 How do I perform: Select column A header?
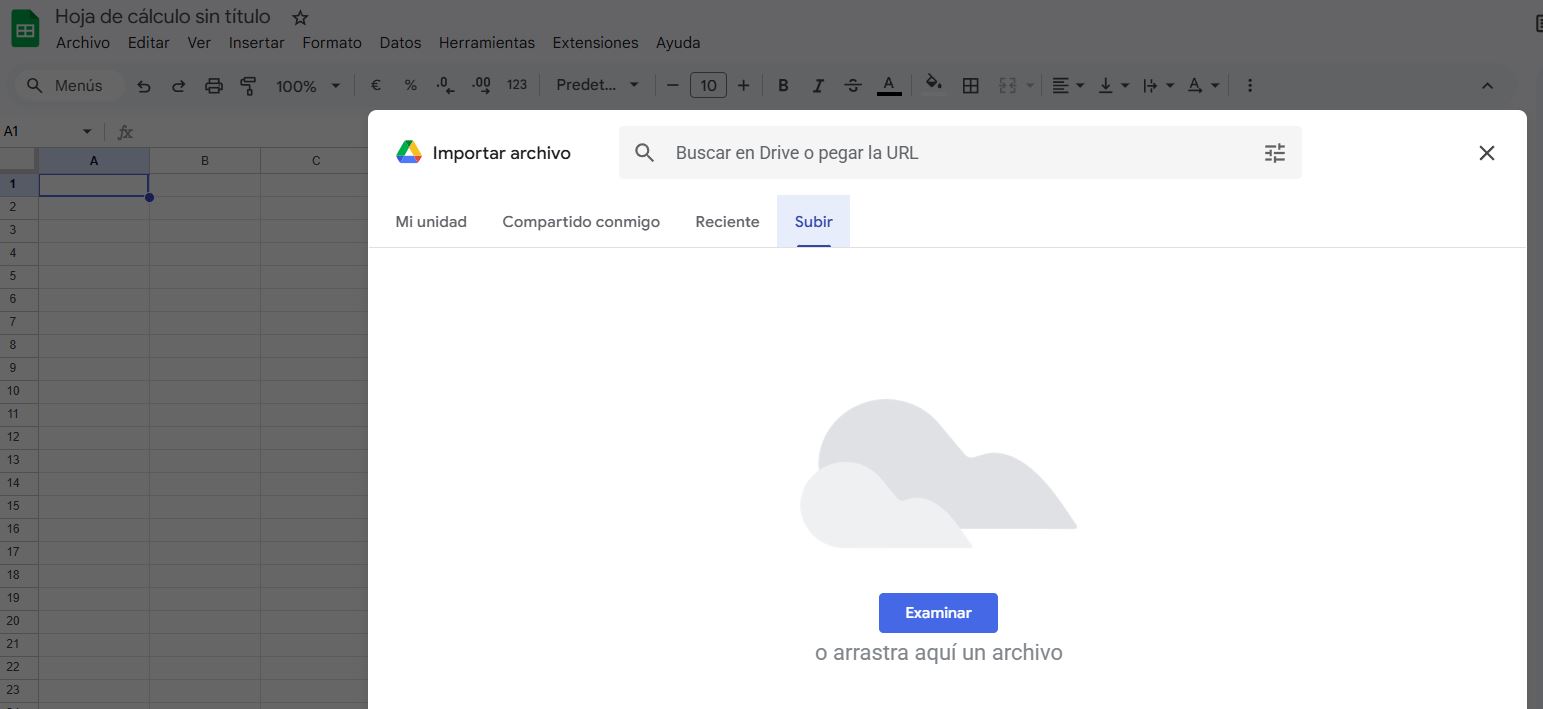94,161
